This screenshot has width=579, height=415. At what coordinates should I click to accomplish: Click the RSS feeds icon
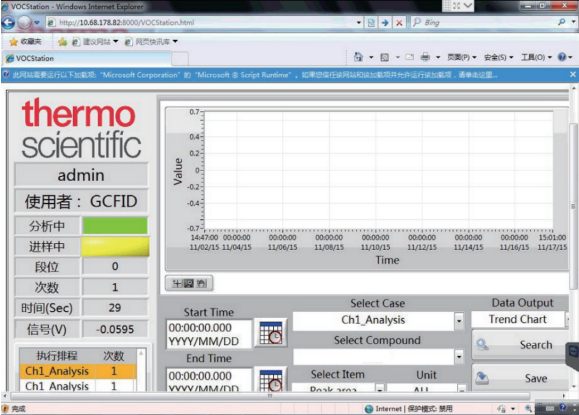tap(385, 57)
